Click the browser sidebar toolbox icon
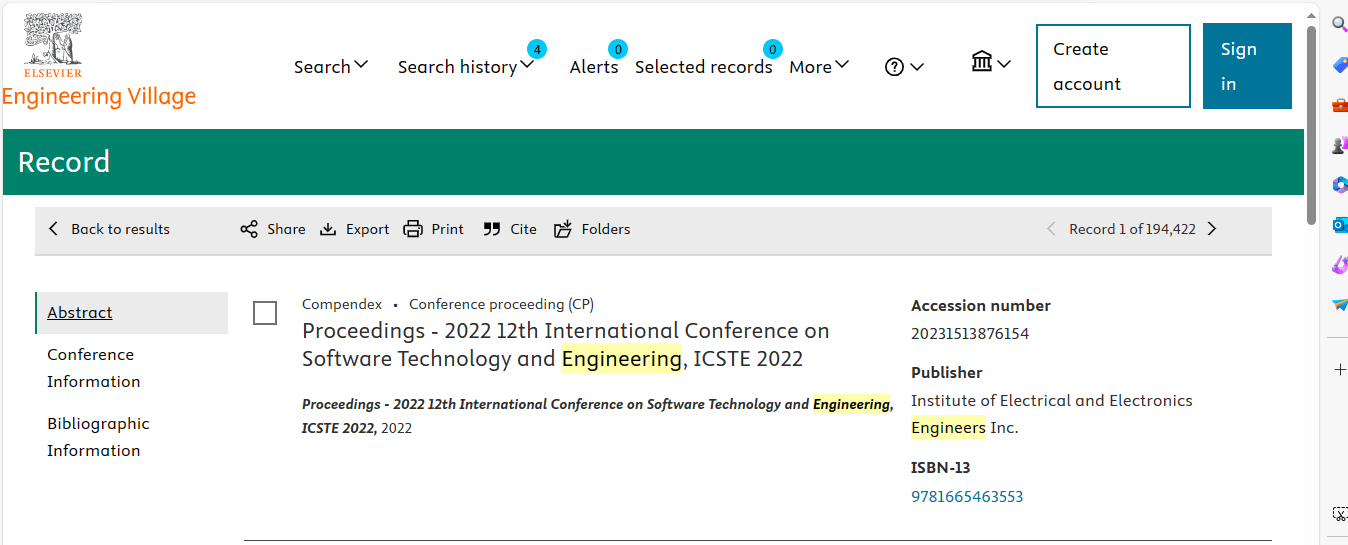Screen dimensions: 1348x545 tap(1340, 105)
